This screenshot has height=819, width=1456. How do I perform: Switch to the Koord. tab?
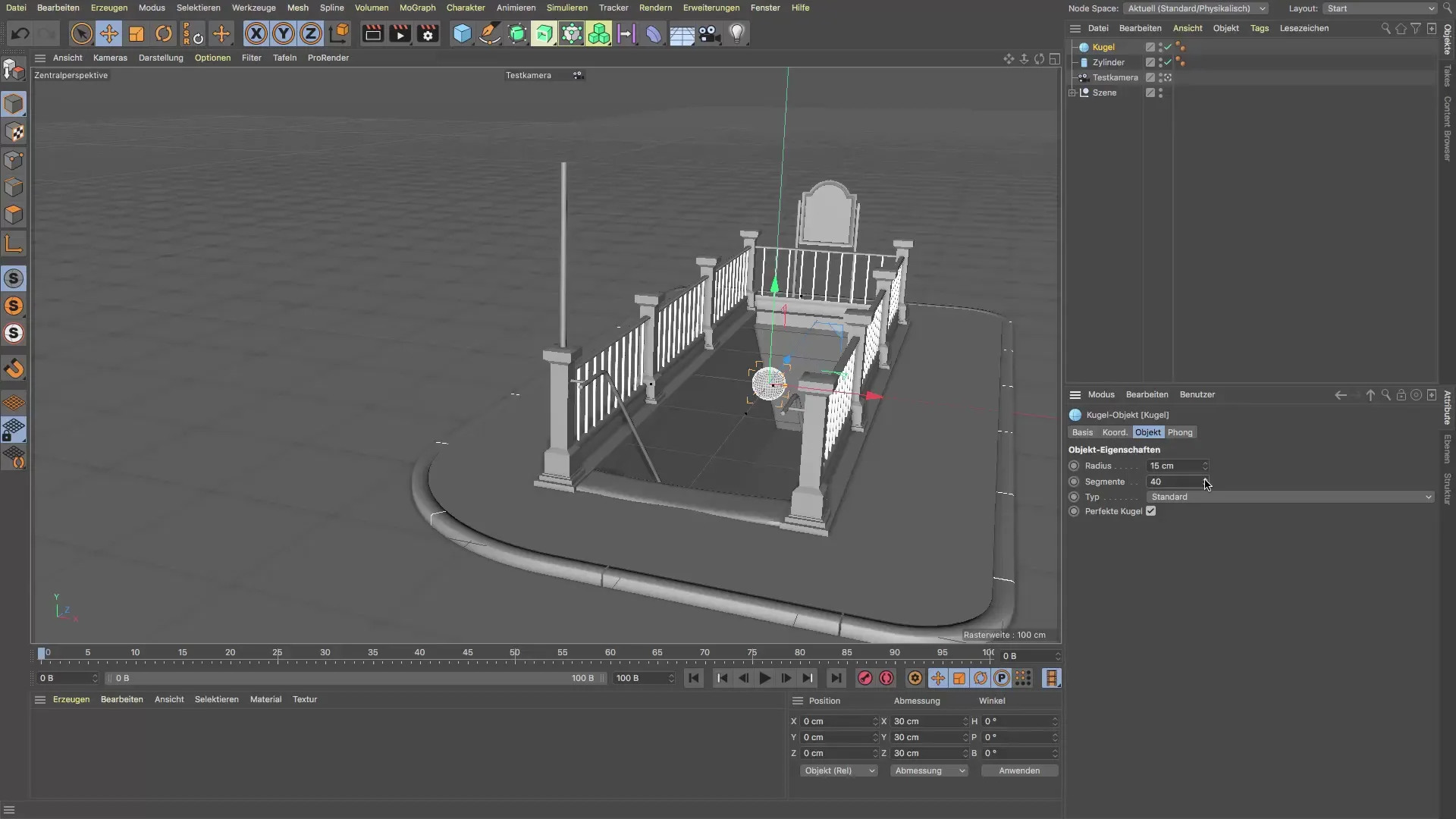tap(1115, 432)
